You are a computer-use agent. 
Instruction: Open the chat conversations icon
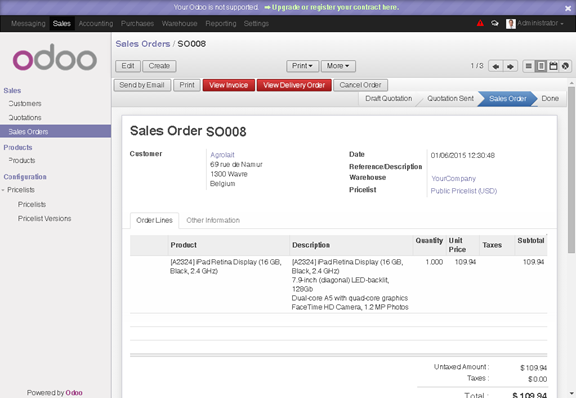(x=495, y=23)
